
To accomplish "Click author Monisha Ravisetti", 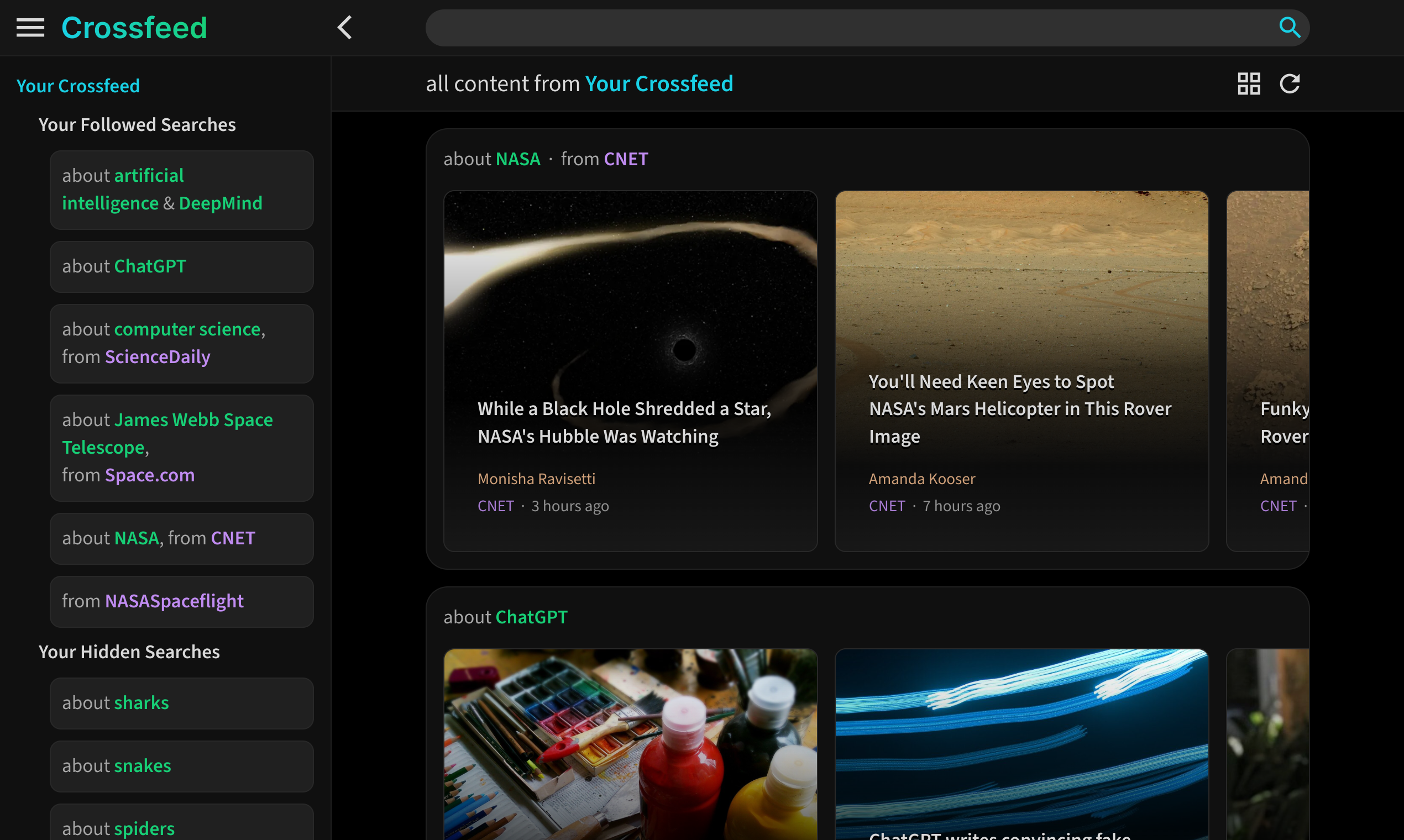I will click(x=536, y=479).
